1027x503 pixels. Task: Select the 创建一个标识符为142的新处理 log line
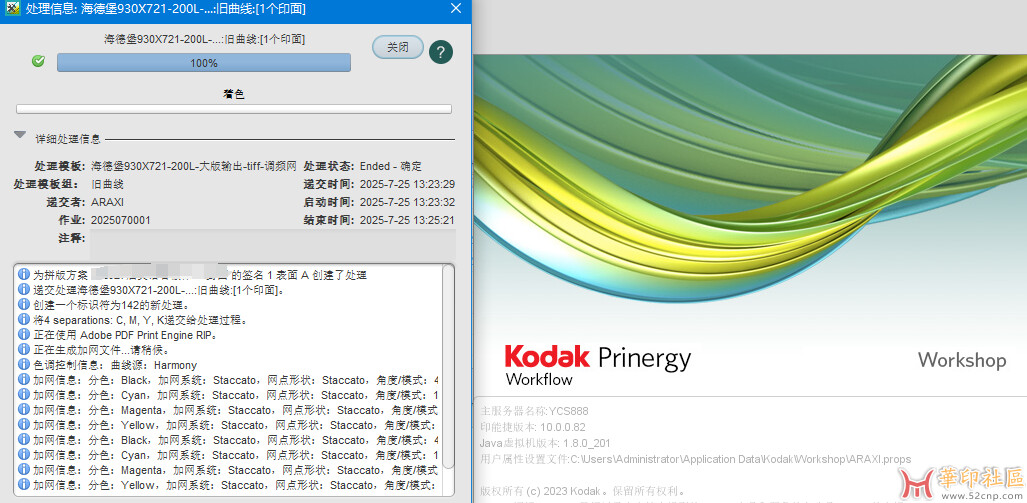(x=111, y=305)
